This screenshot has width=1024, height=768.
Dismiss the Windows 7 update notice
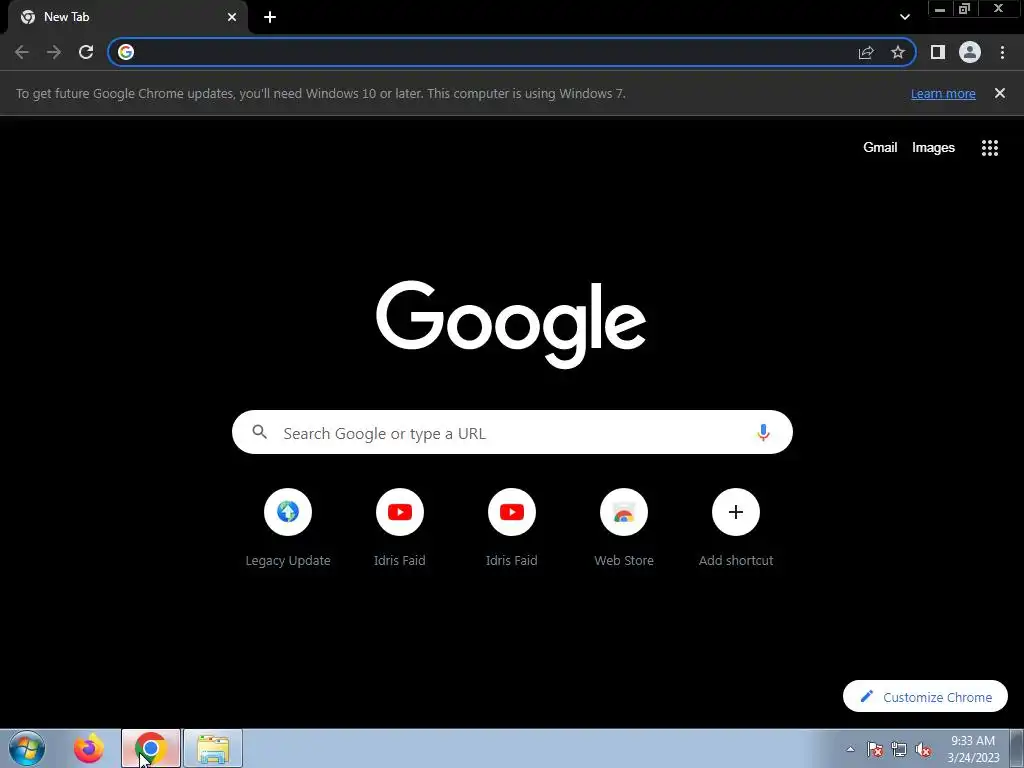point(1000,93)
